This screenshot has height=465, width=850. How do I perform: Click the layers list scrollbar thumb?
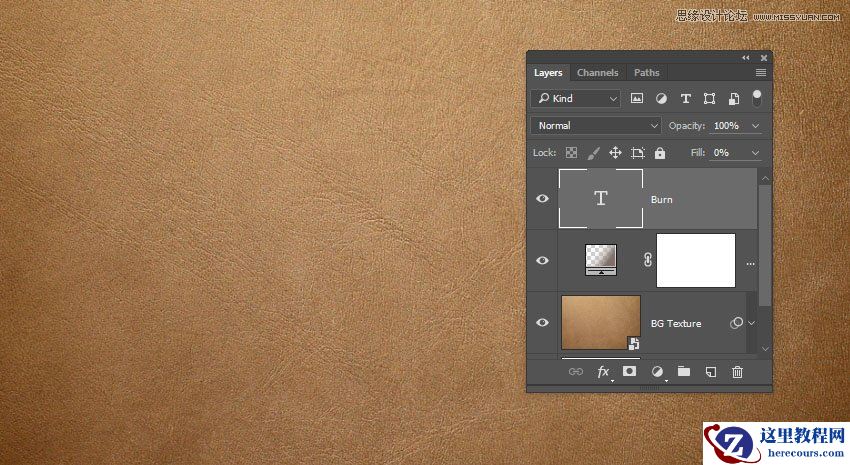coord(765,246)
